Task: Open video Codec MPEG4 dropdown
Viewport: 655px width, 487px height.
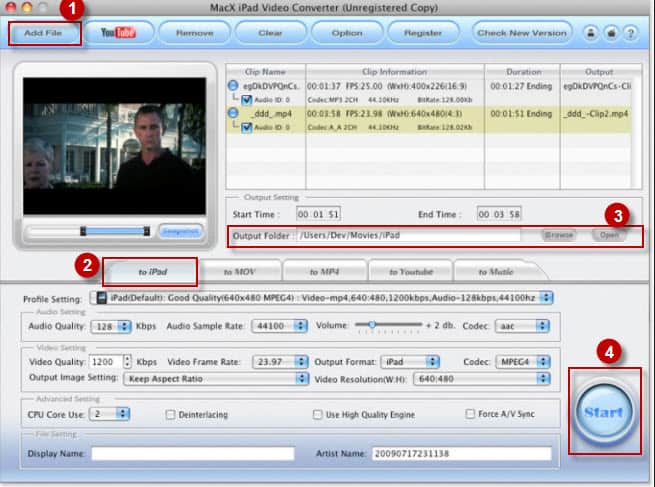Action: [x=523, y=362]
